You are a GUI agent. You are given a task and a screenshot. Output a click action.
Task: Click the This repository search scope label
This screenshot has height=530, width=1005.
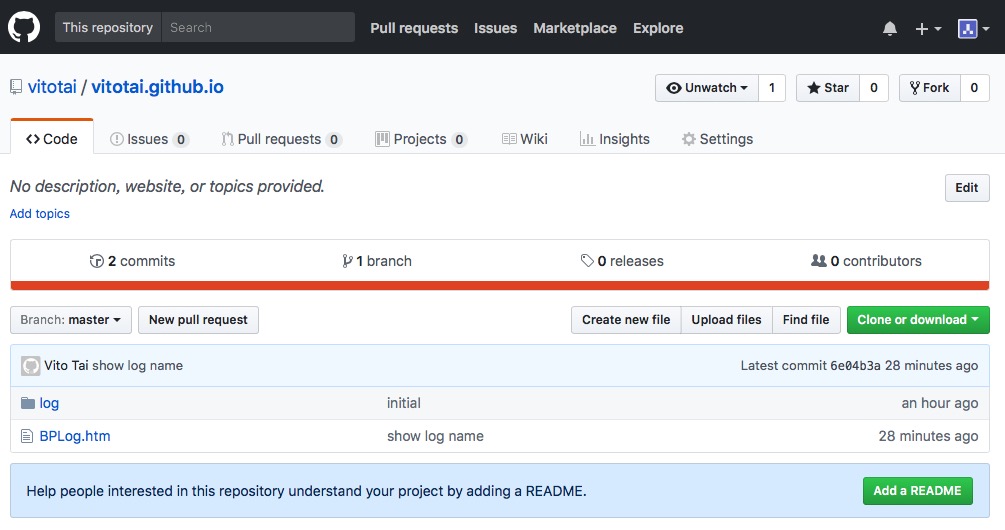click(x=108, y=28)
